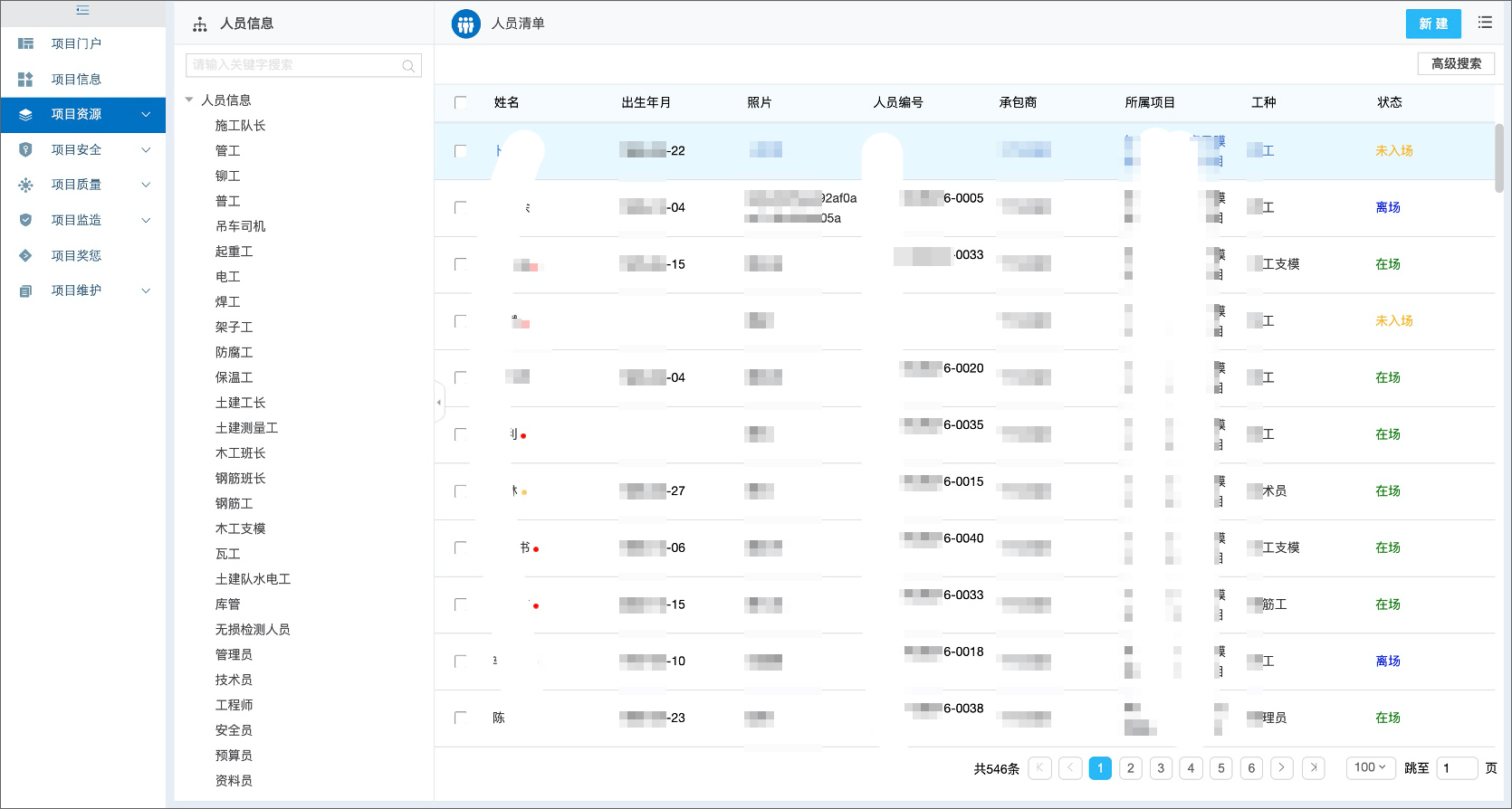Click the 未入场 status in the first row
1512x809 pixels.
click(1394, 150)
